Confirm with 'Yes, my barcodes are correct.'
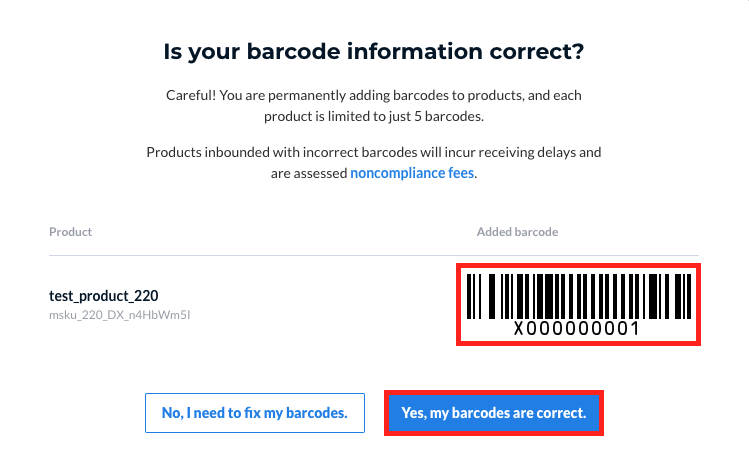Image resolution: width=749 pixels, height=471 pixels. [x=493, y=413]
